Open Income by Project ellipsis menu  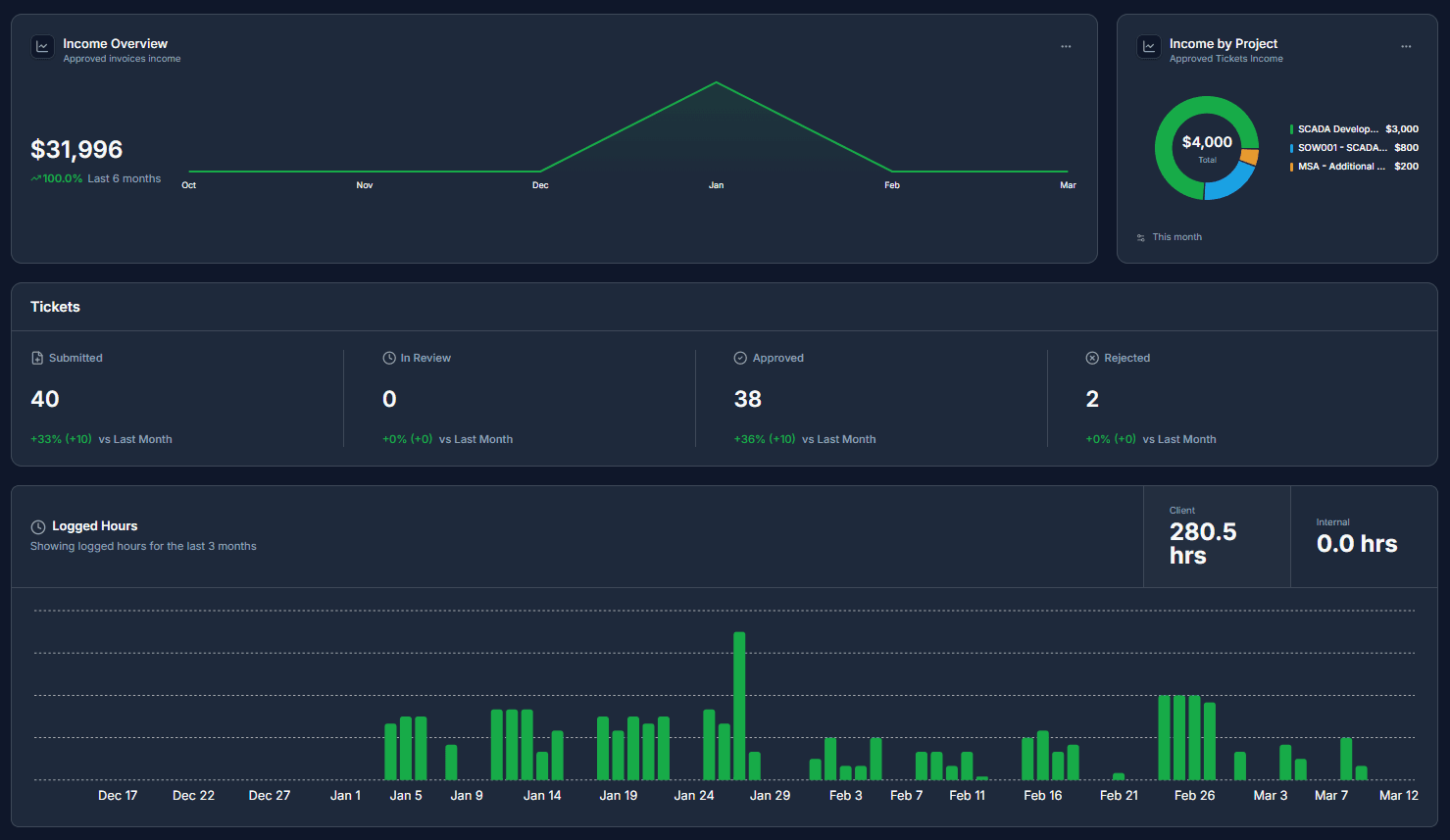click(x=1406, y=46)
